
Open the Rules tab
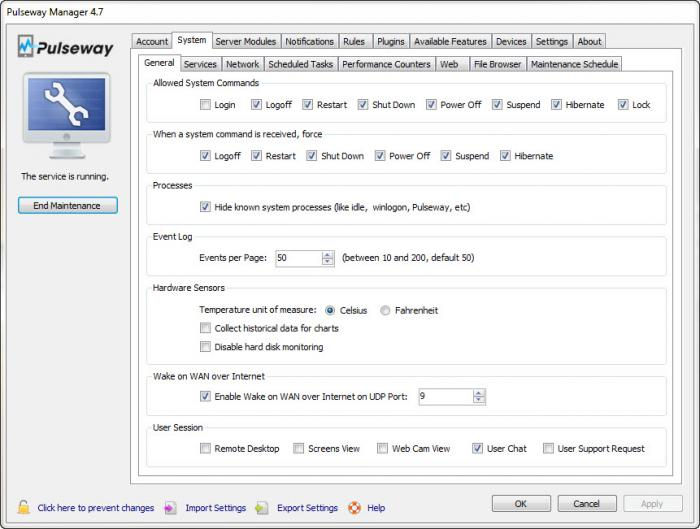pyautogui.click(x=354, y=42)
